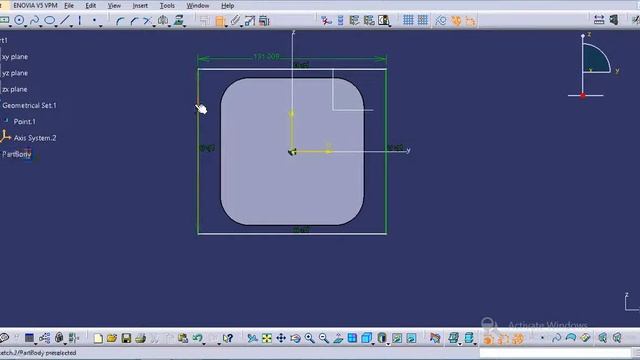Click the What's This help icon
640x360 pixels.
(228, 338)
